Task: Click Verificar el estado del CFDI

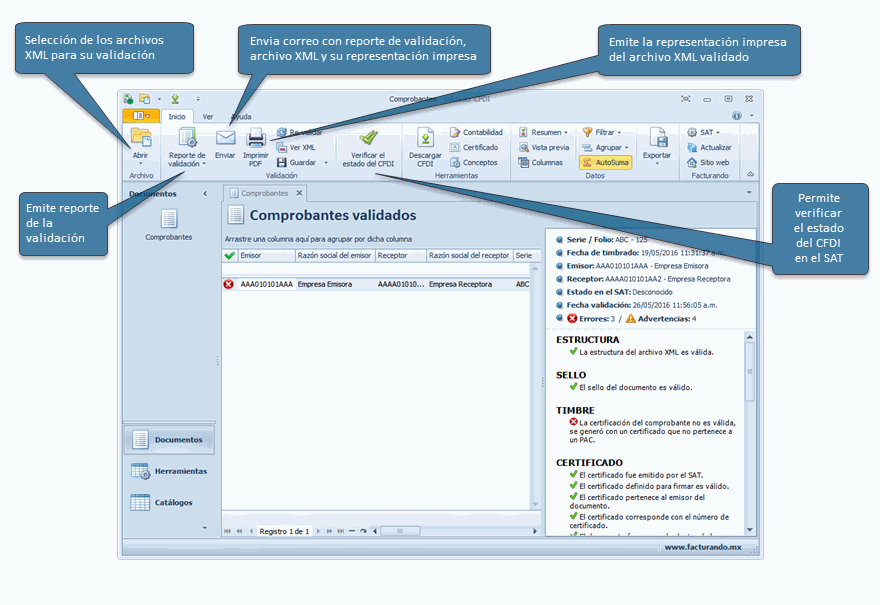Action: pyautogui.click(x=368, y=147)
